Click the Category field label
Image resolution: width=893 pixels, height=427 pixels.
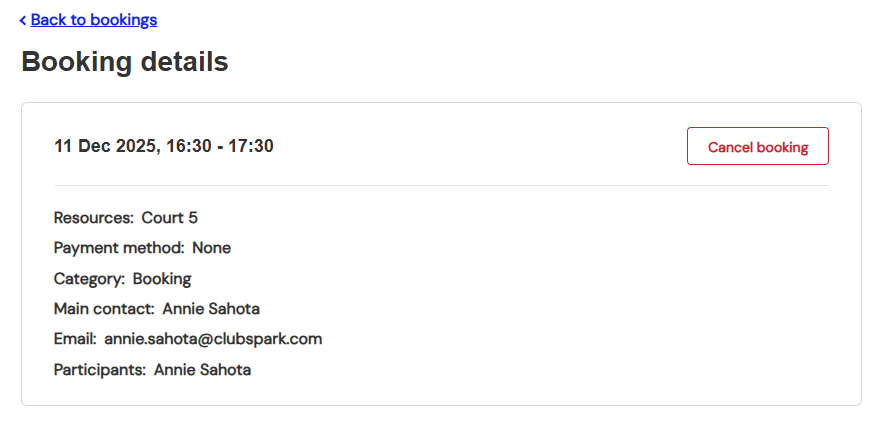click(x=89, y=278)
